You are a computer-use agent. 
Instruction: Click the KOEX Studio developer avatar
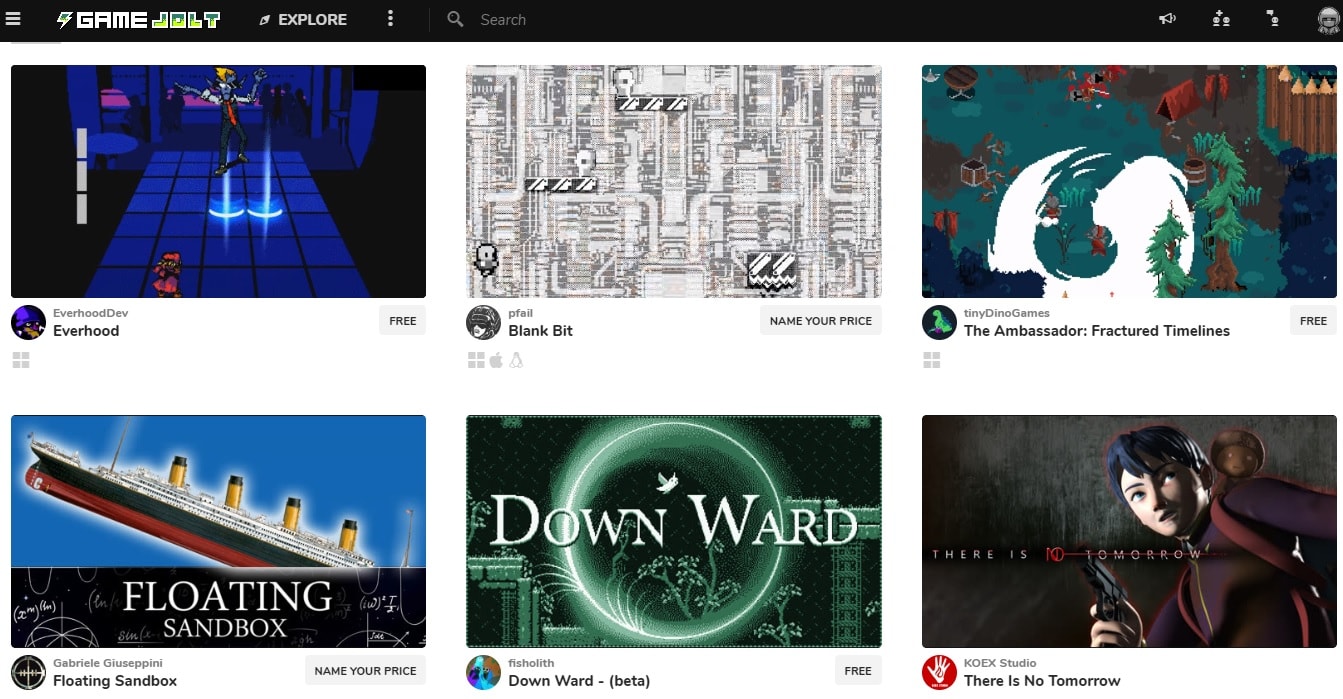click(939, 672)
